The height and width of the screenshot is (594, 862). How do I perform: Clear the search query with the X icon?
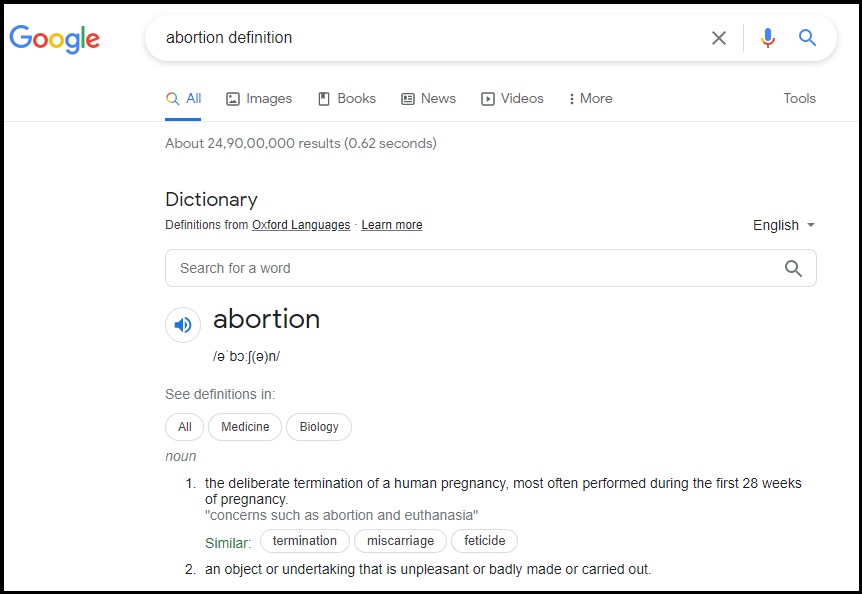coord(719,38)
